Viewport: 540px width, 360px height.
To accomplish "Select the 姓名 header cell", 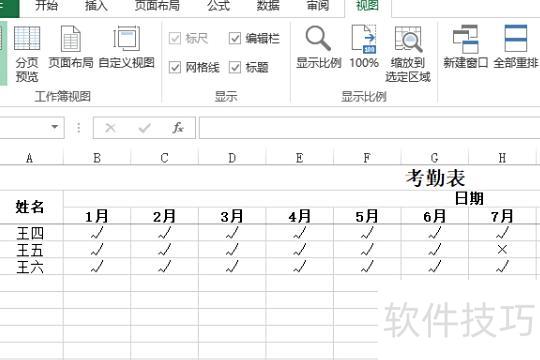I will click(x=30, y=207).
